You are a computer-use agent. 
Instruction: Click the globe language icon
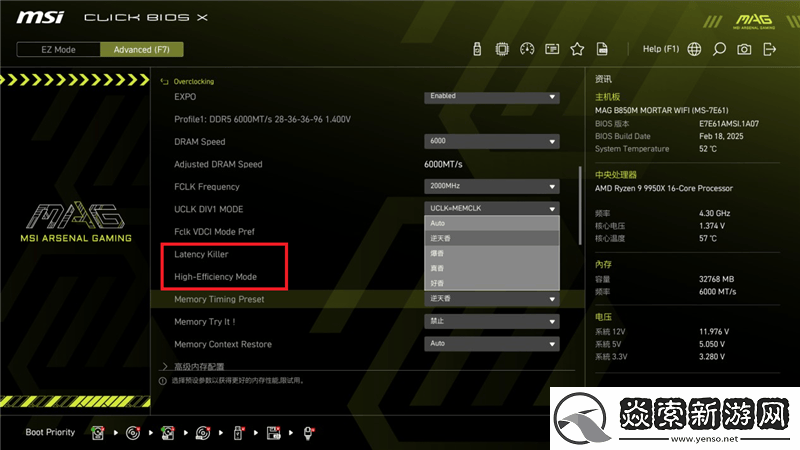pyautogui.click(x=693, y=49)
